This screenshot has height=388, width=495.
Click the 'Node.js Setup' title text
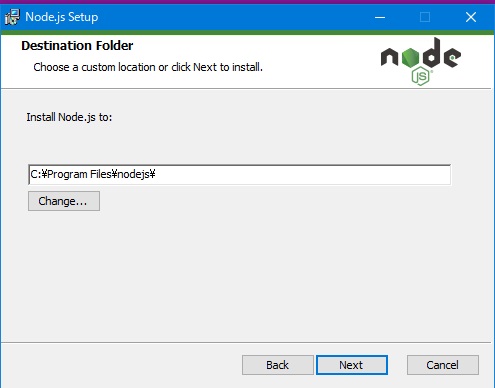(x=62, y=17)
